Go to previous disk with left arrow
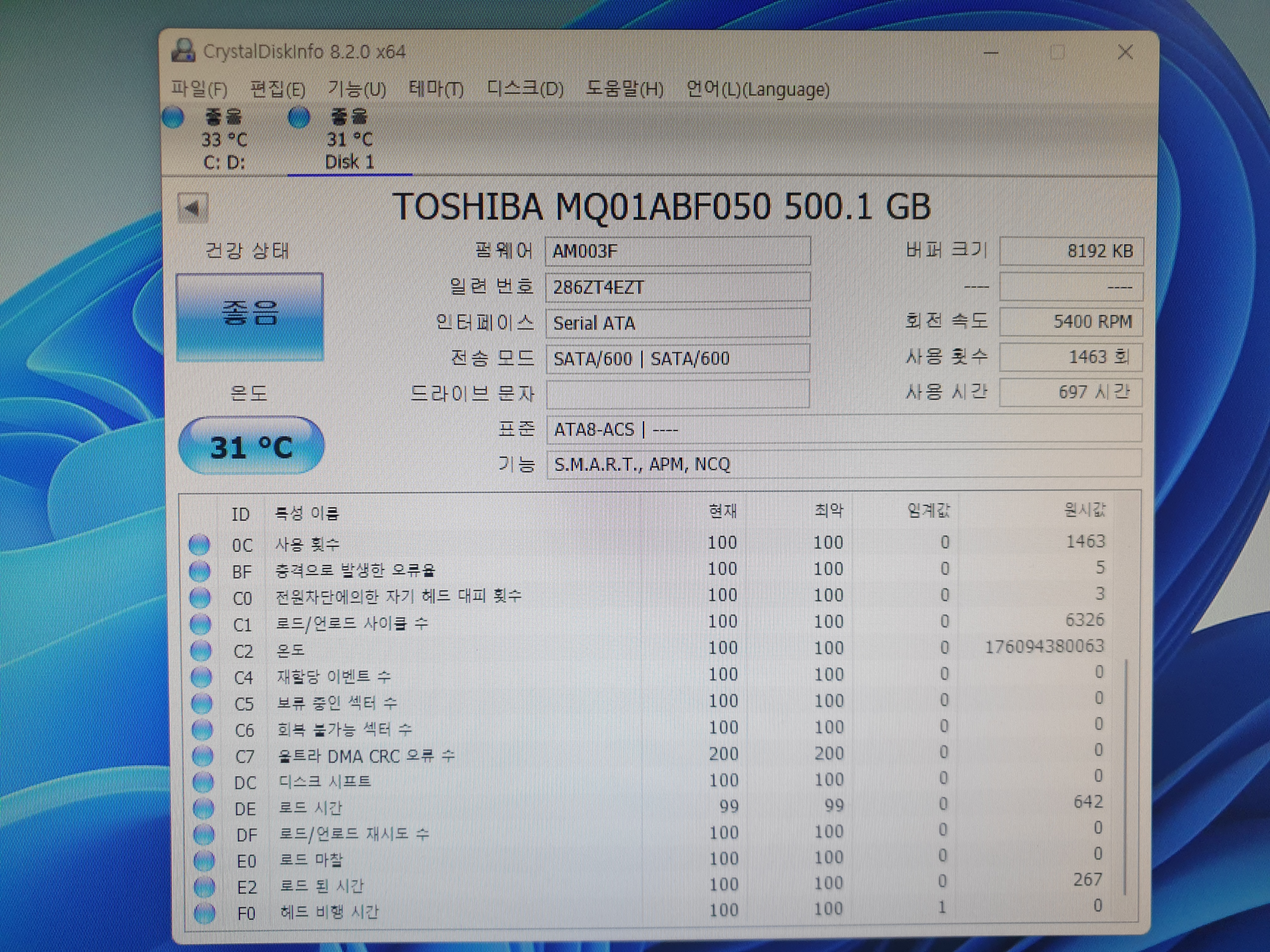The width and height of the screenshot is (1270, 952). click(x=193, y=208)
